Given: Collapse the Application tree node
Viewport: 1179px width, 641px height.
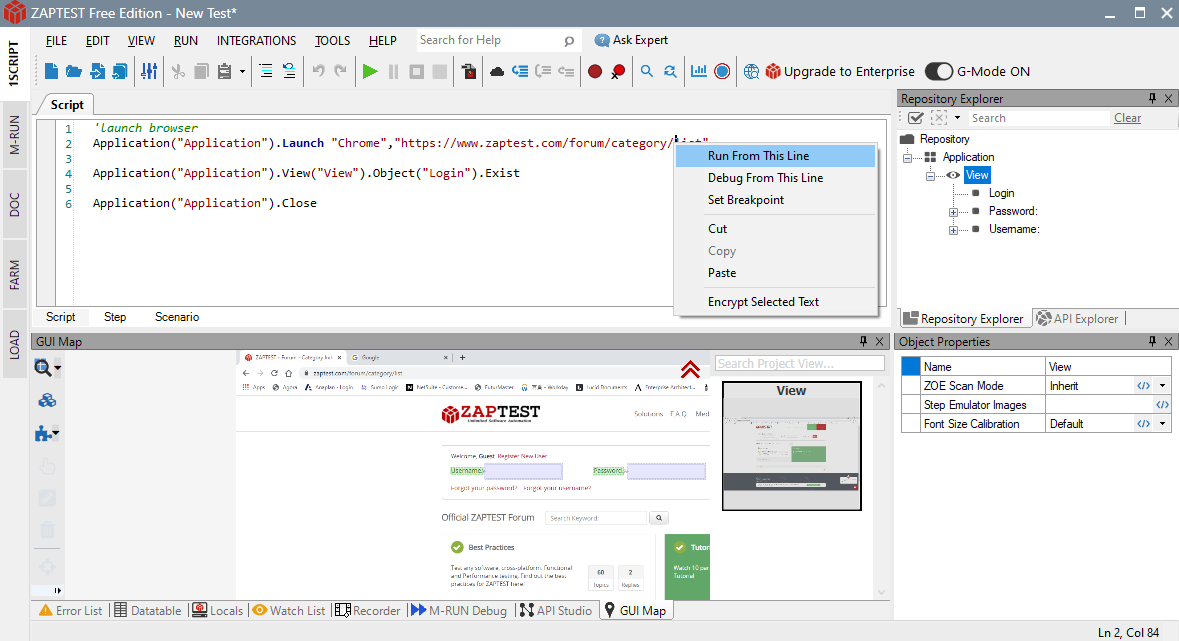Looking at the screenshot, I should click(908, 157).
